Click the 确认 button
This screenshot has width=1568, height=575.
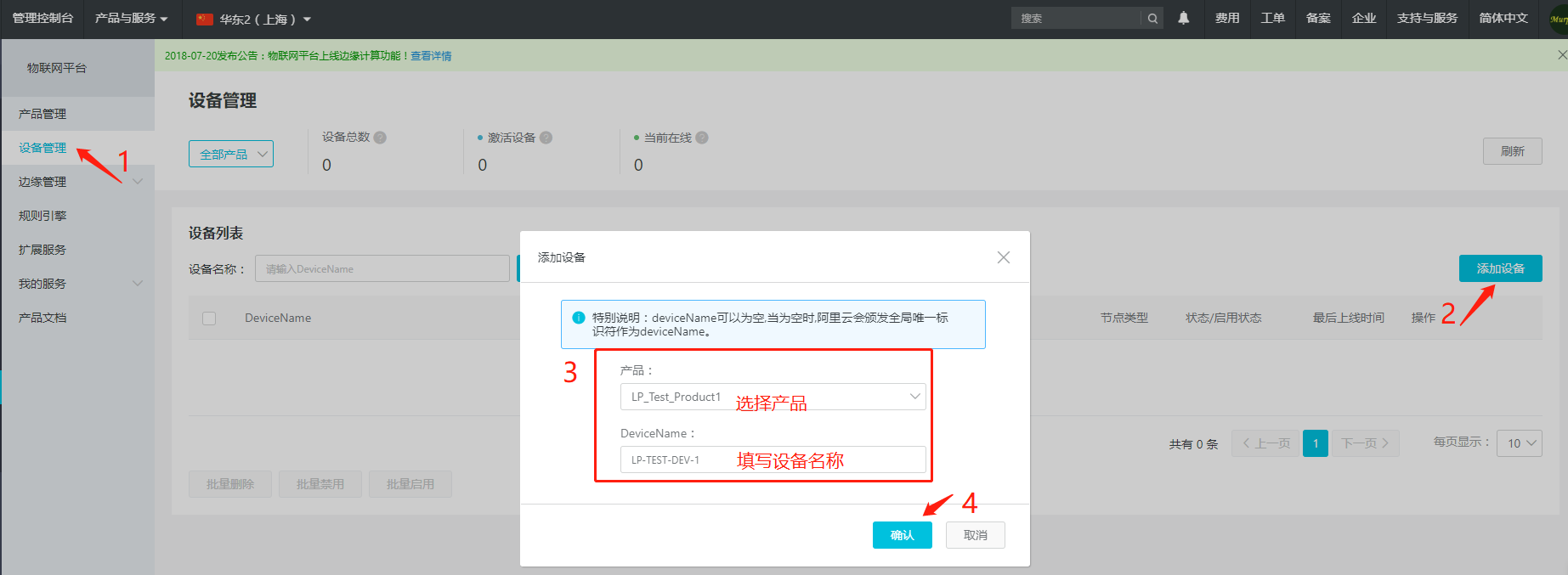pyautogui.click(x=902, y=535)
